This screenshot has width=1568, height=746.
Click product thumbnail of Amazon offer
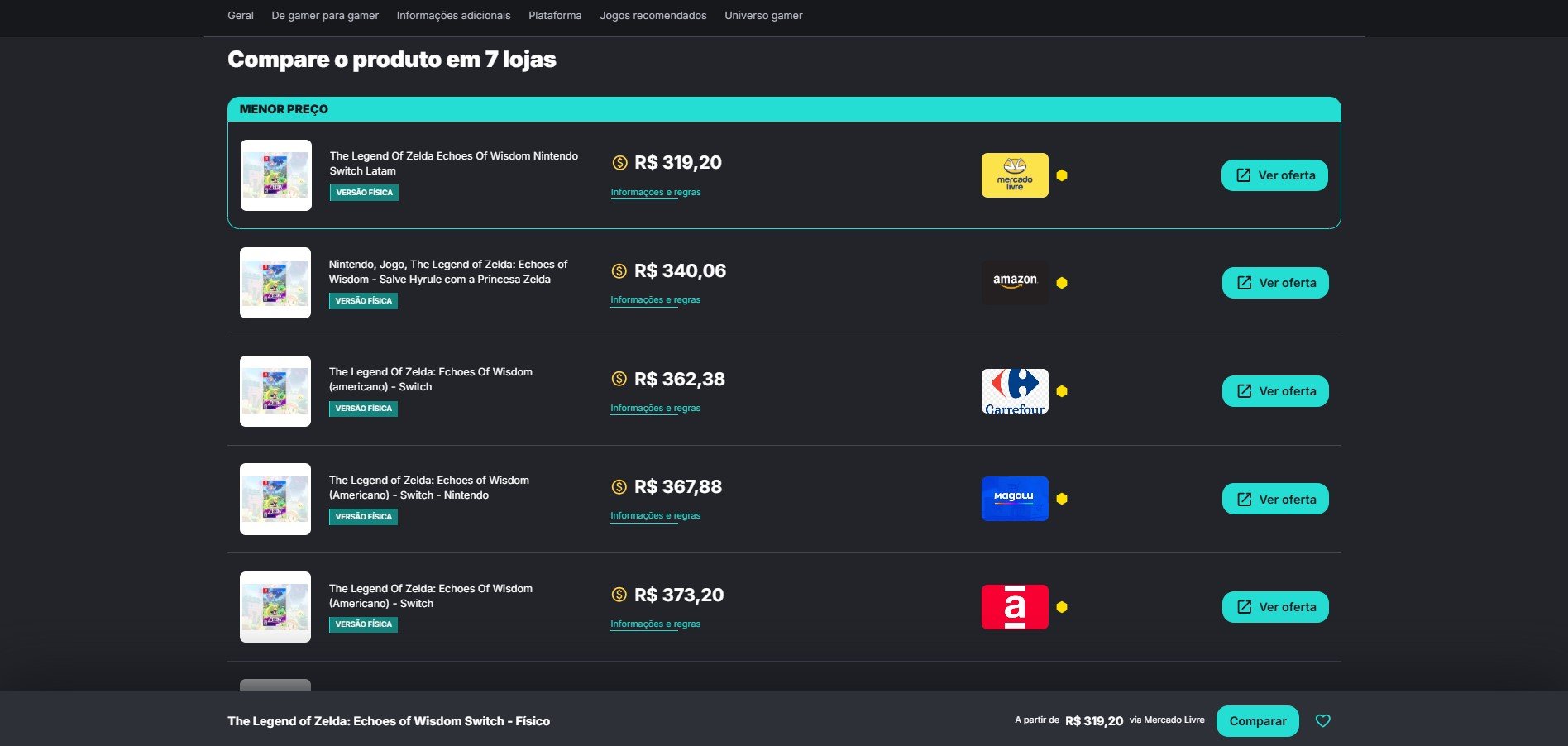[275, 283]
